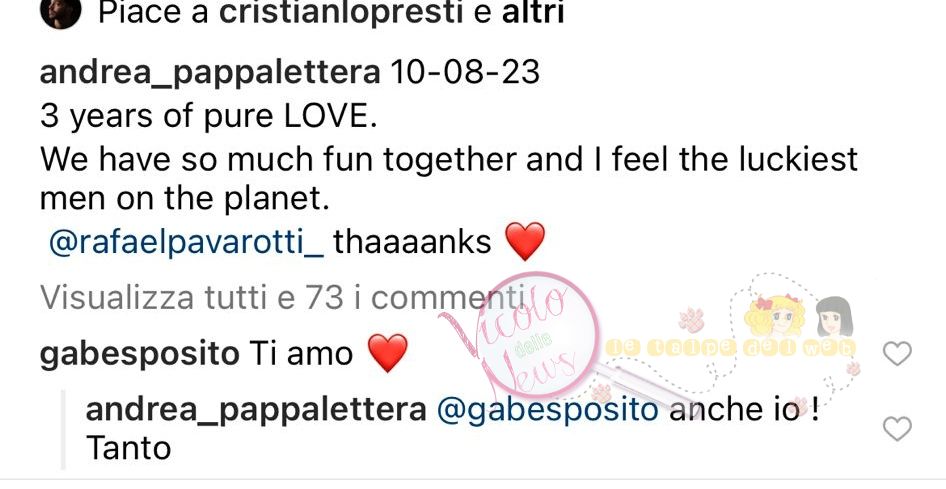Screen dimensions: 946x489
Task: Click the Vicolo delle News watermark logo
Action: click(519, 338)
